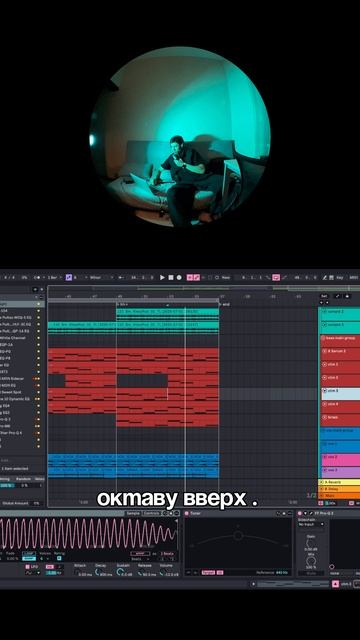Screen dimensions: 360x640
Task: Toggle the Automation Arm button
Action: tap(197, 277)
